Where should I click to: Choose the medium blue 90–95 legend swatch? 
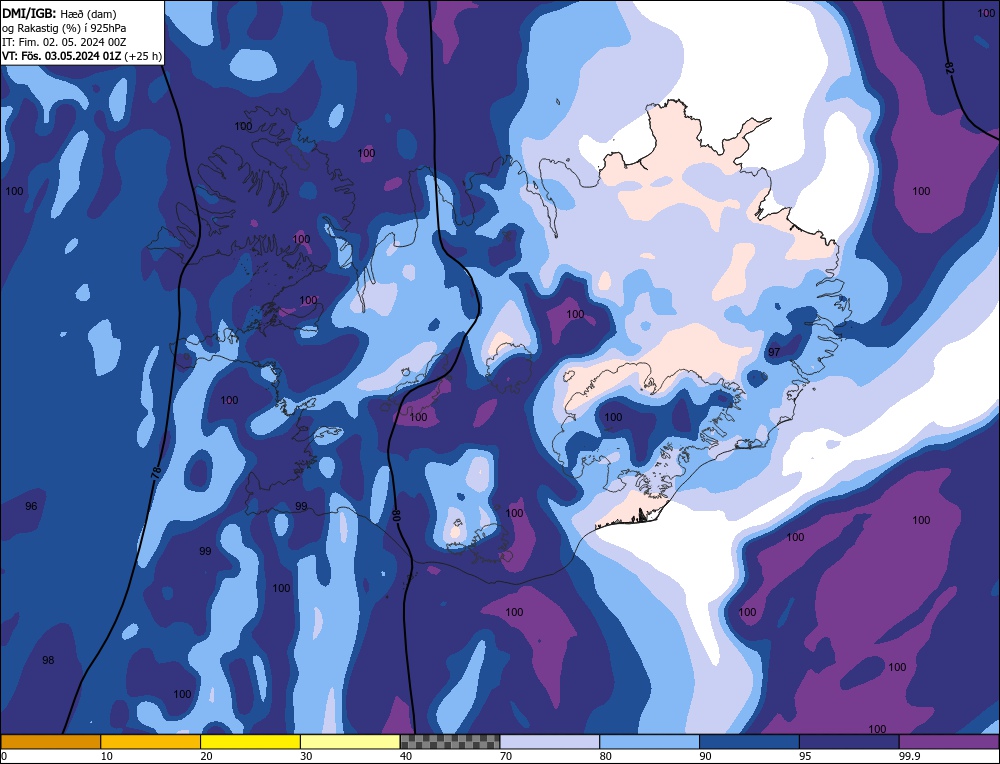[749, 742]
